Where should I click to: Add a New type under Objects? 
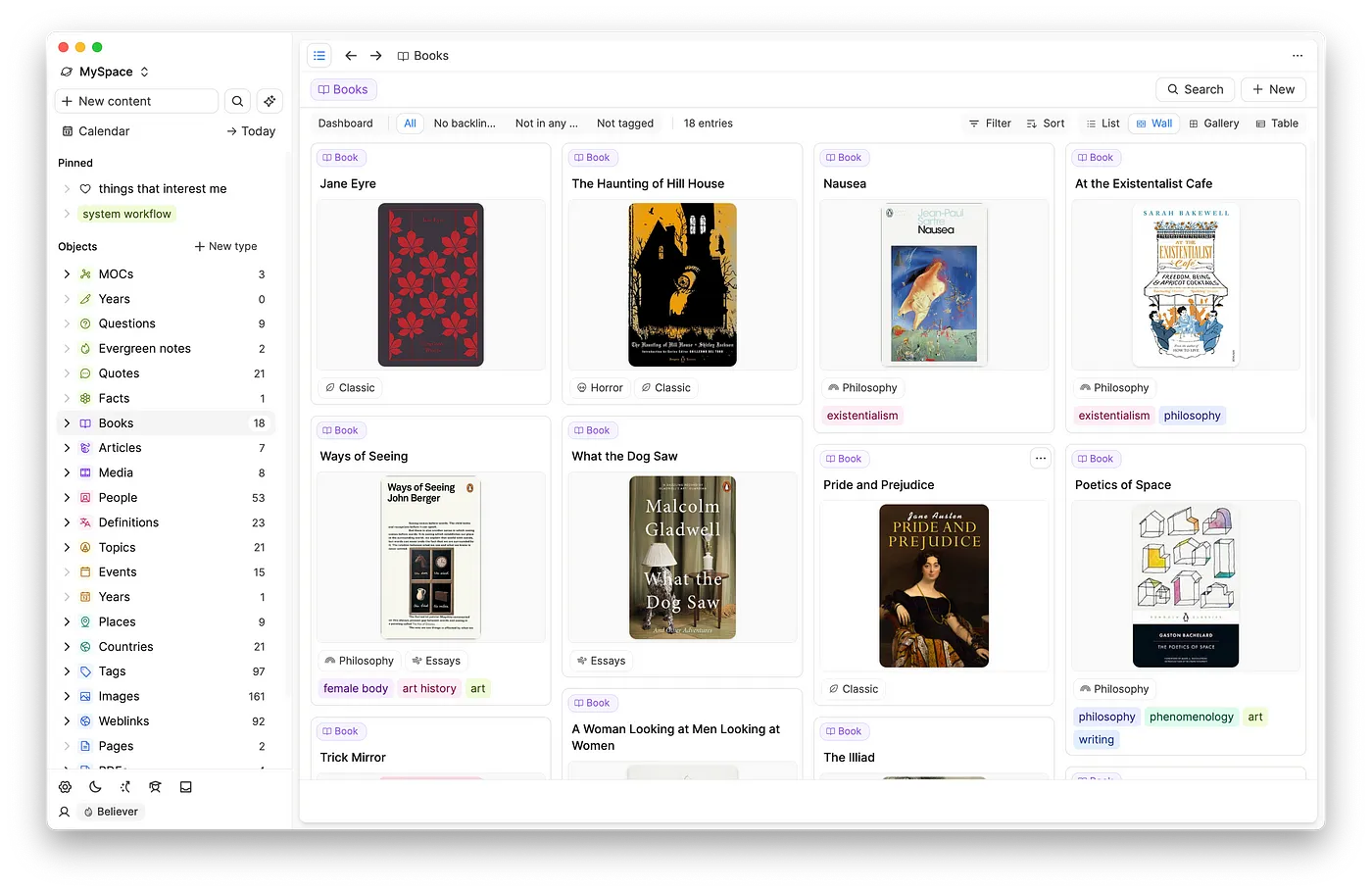click(225, 246)
